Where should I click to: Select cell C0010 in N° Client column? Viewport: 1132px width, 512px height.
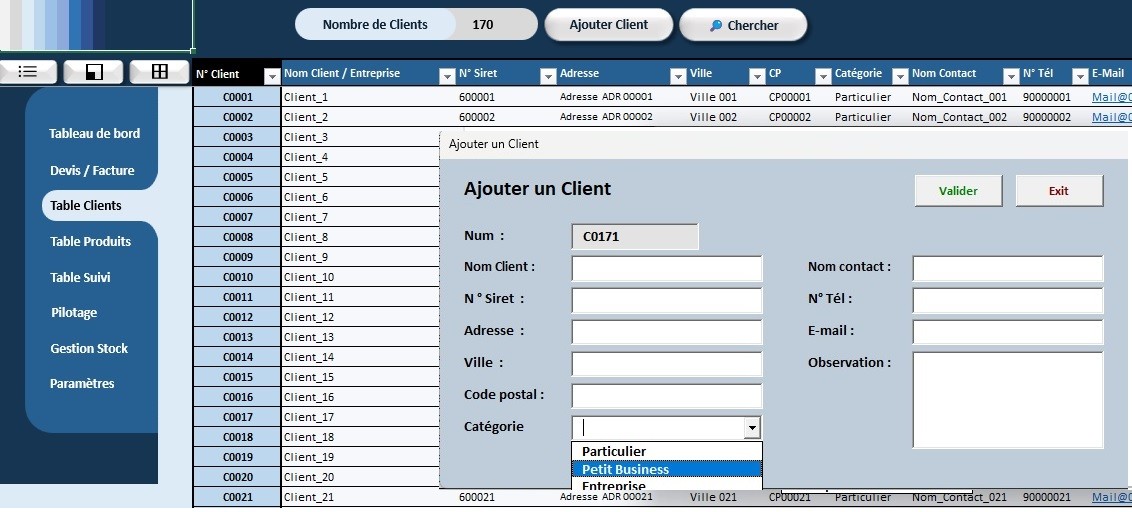(238, 277)
